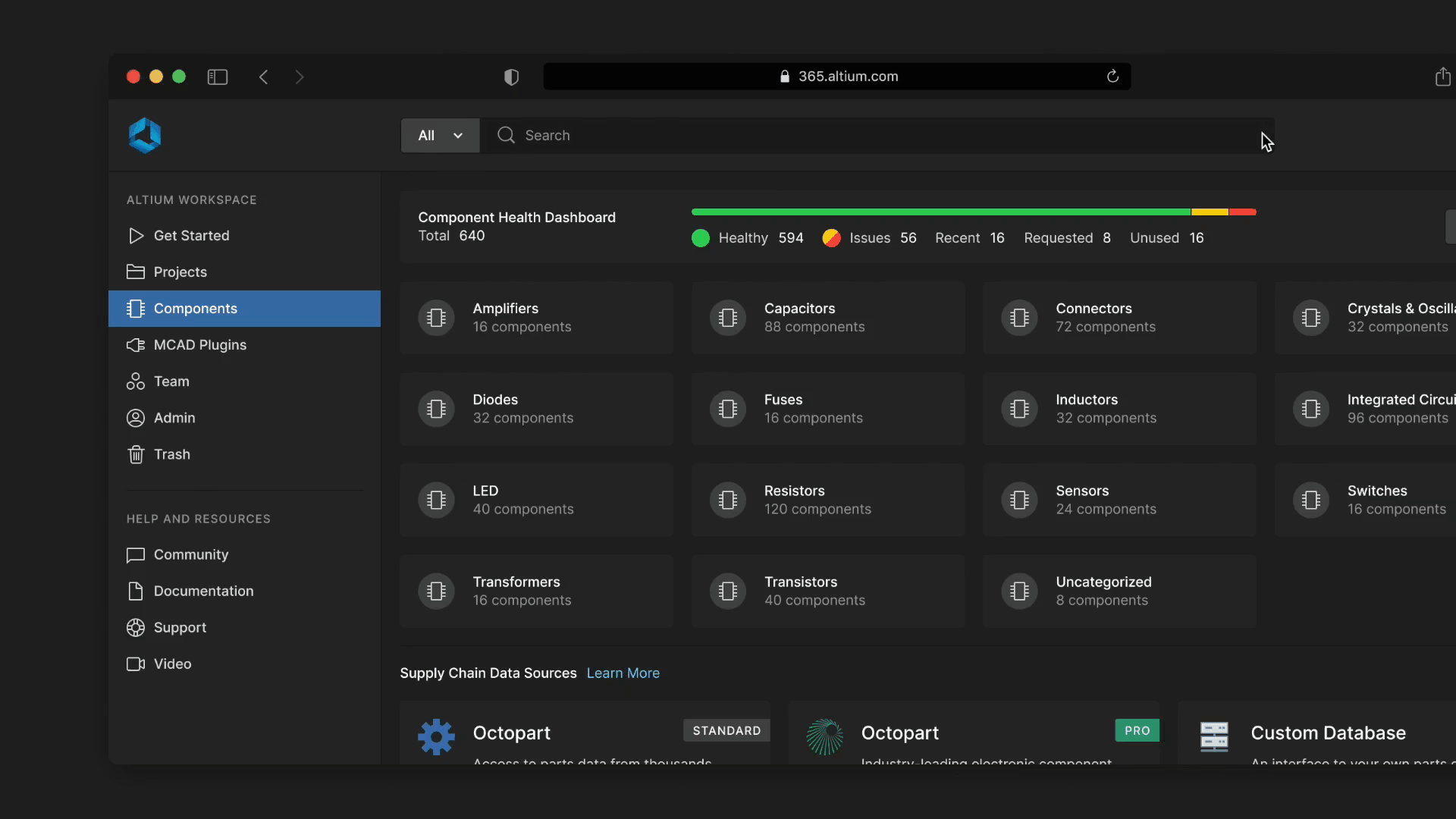Click the Projects folder icon
The image size is (1456, 819).
click(136, 271)
